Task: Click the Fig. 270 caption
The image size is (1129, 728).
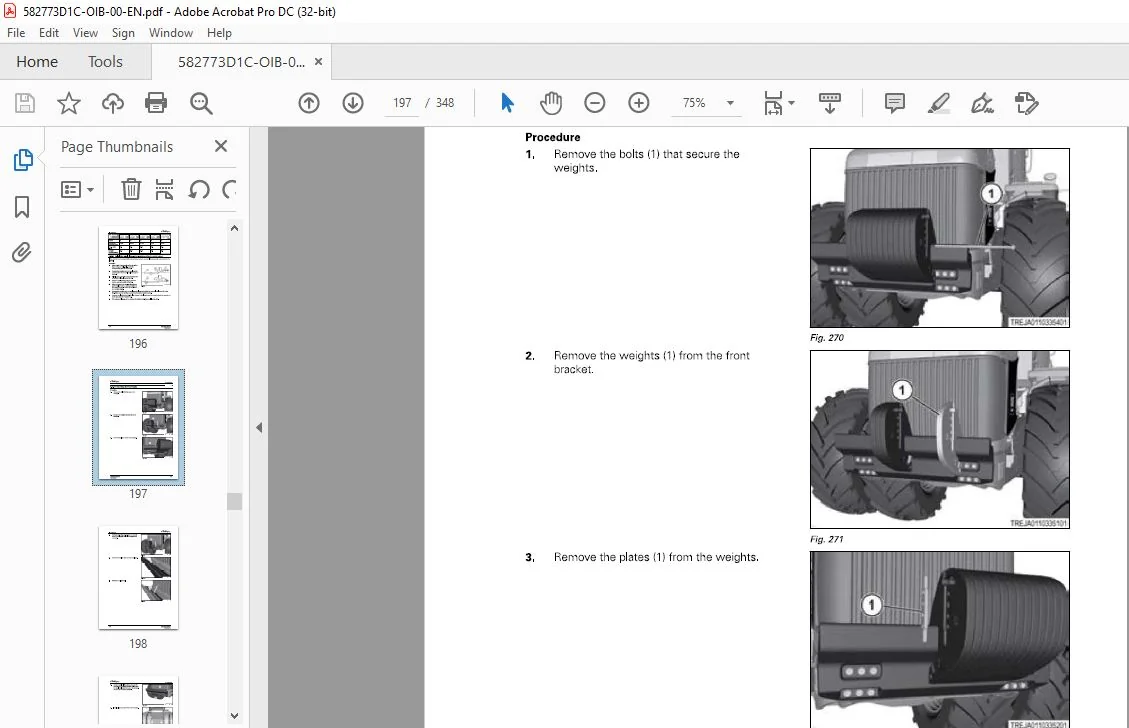Action: 827,338
